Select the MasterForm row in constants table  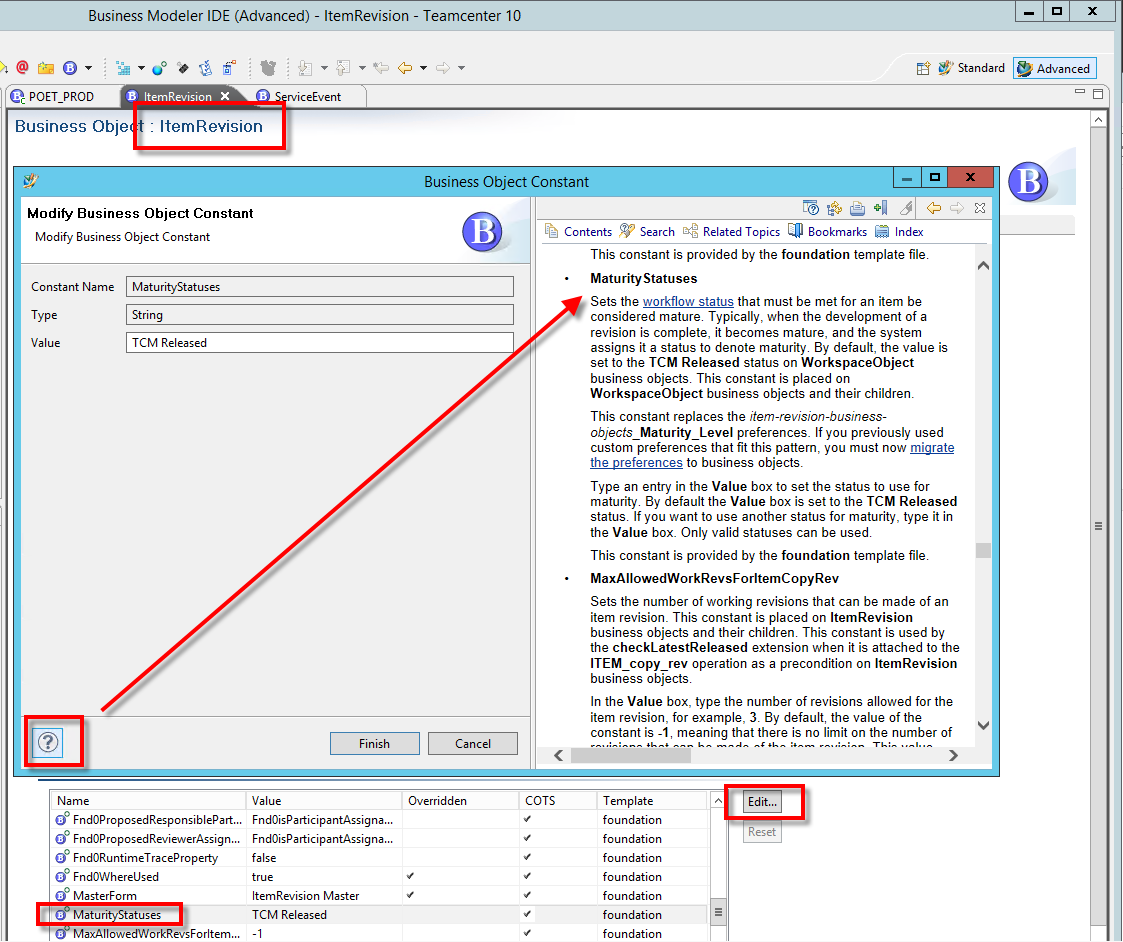click(x=380, y=895)
